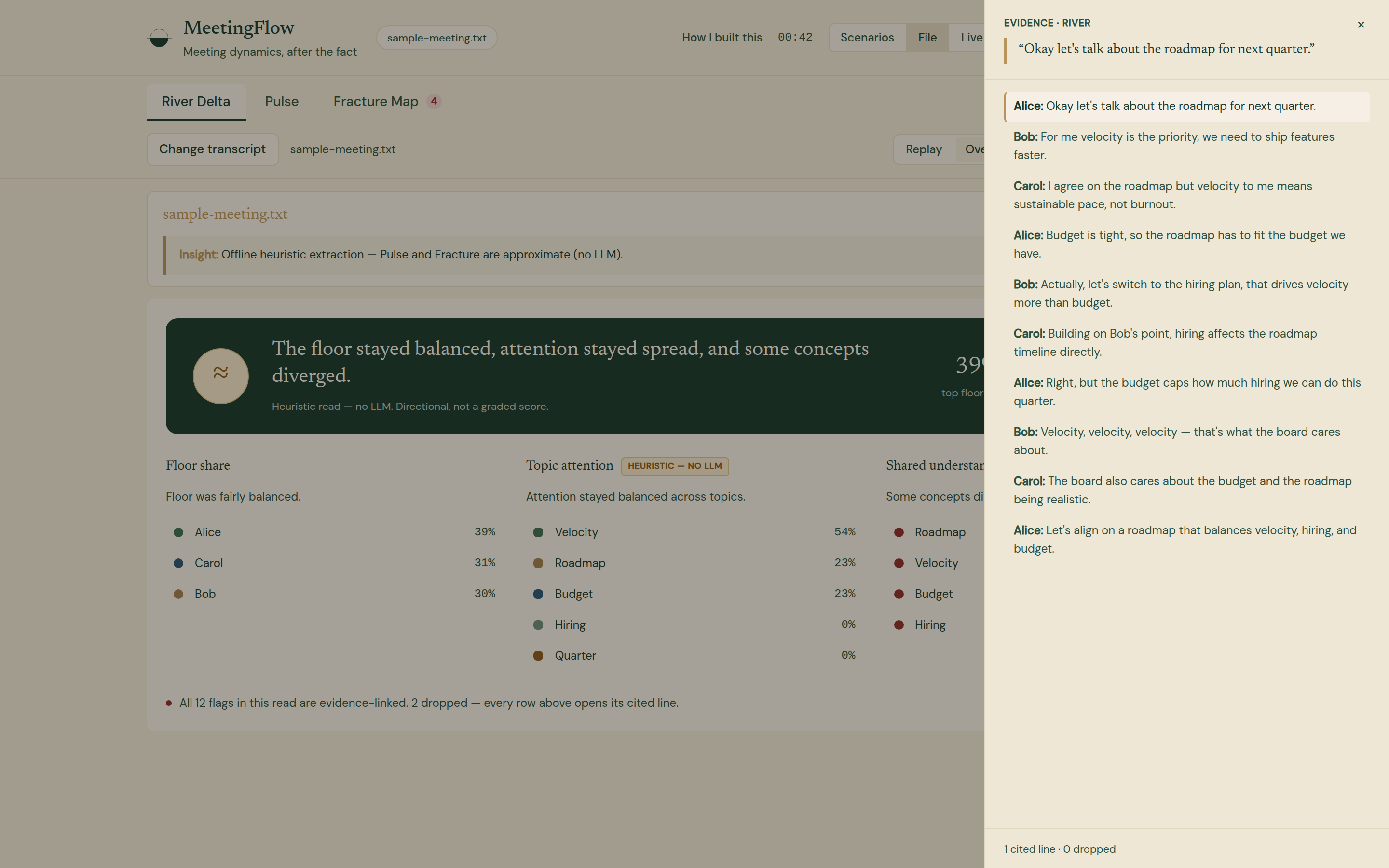Click Bob's 'Velocity, velocity, velocity' line
This screenshot has width=1389, height=868.
click(1186, 441)
